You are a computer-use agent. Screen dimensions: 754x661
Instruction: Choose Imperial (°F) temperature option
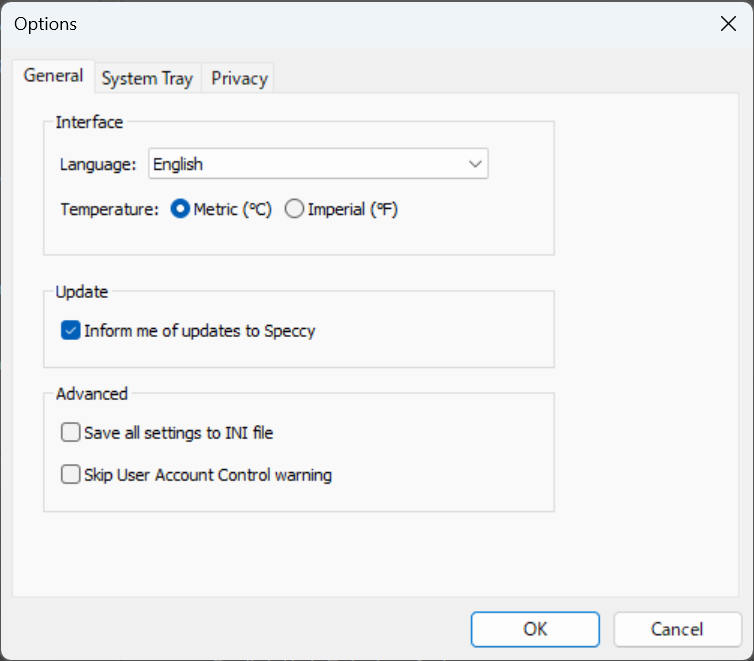pos(295,210)
